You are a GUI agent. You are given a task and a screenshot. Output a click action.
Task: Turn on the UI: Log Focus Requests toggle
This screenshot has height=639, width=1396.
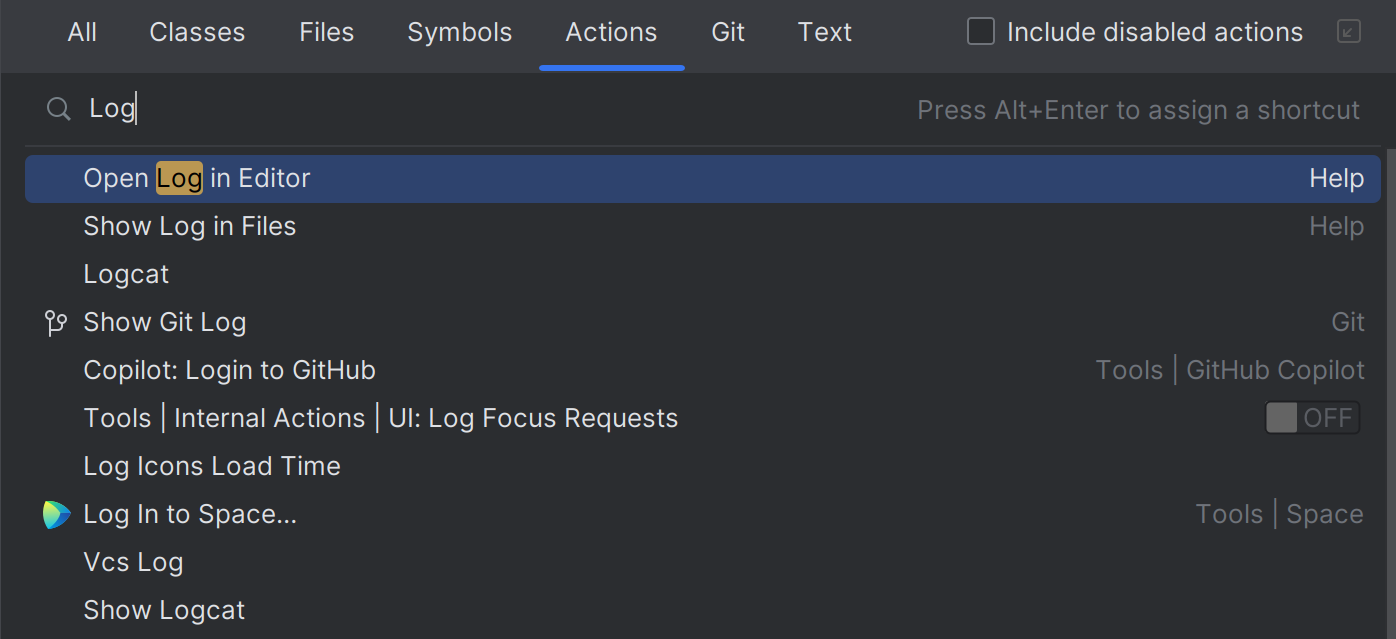[x=1312, y=417]
